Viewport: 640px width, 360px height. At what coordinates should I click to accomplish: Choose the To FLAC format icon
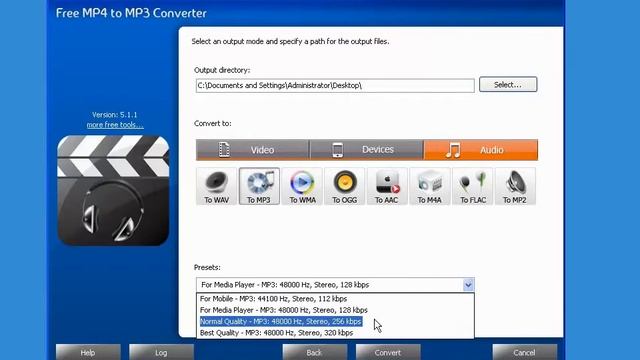point(473,186)
